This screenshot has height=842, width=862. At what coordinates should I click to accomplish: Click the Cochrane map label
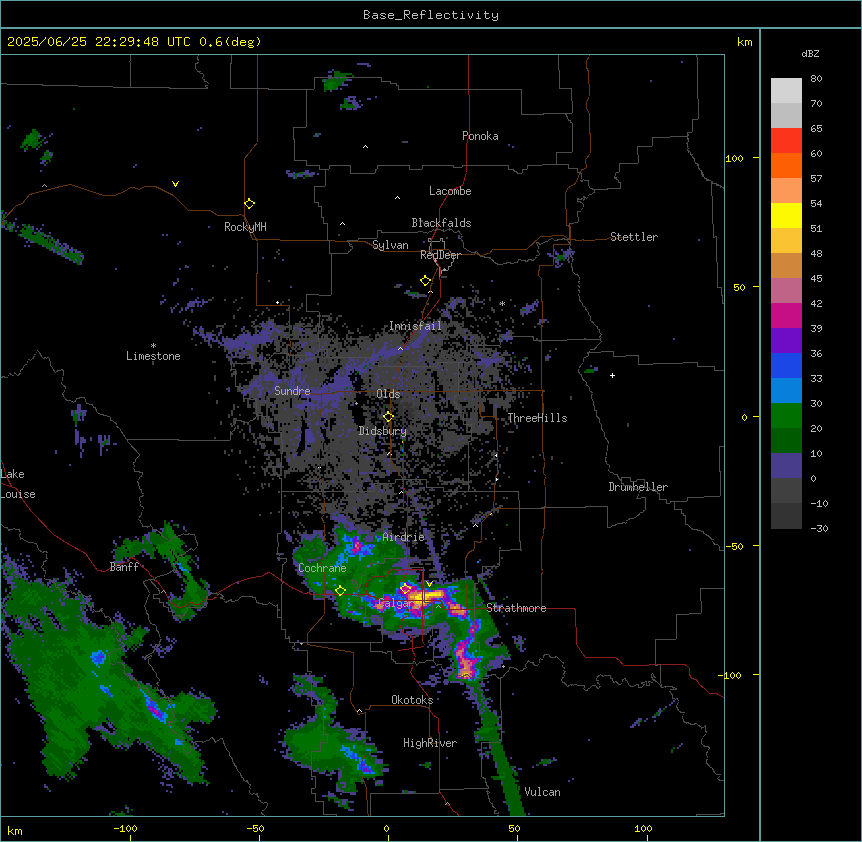click(322, 568)
